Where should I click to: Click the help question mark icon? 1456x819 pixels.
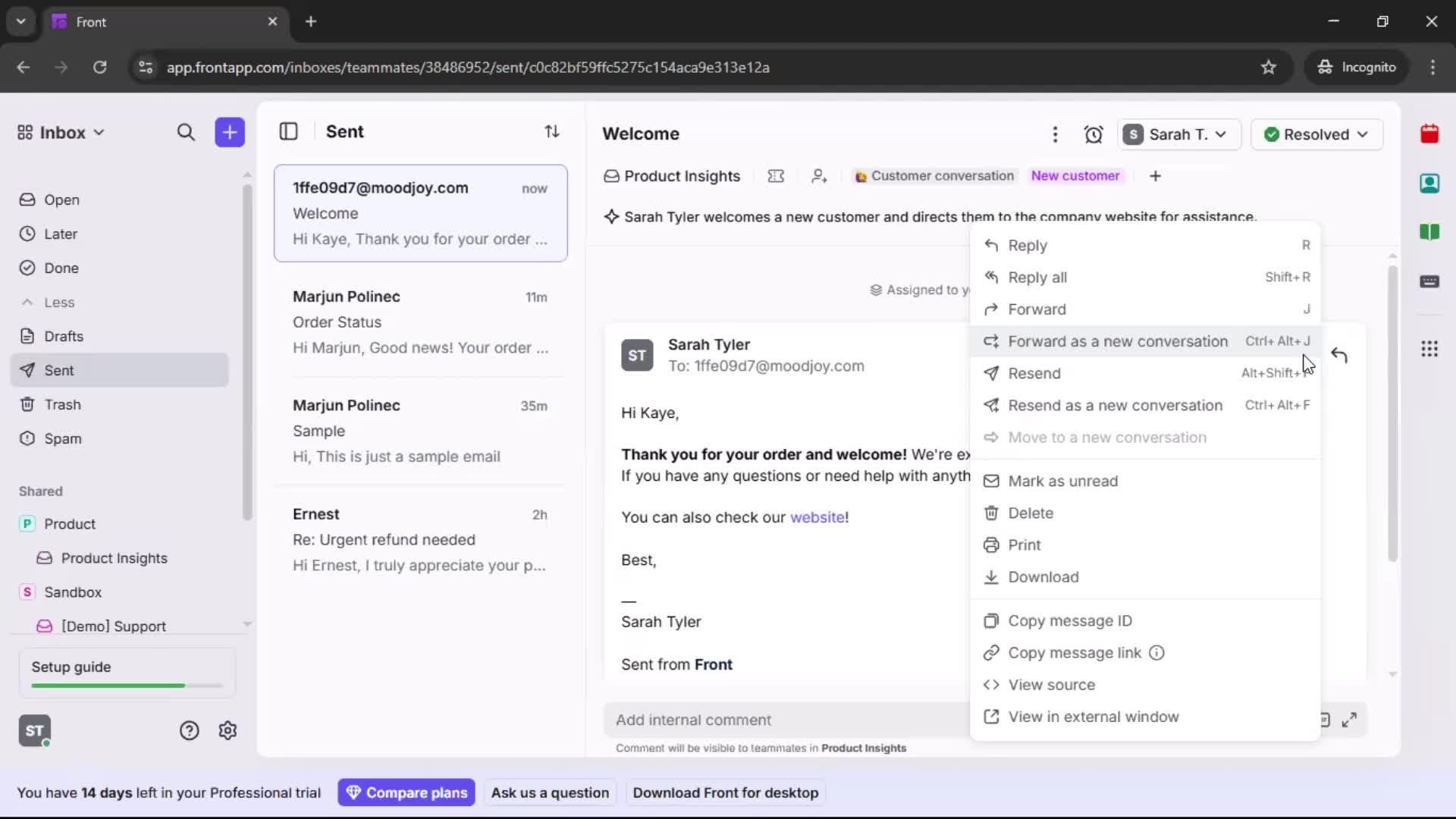(x=189, y=730)
